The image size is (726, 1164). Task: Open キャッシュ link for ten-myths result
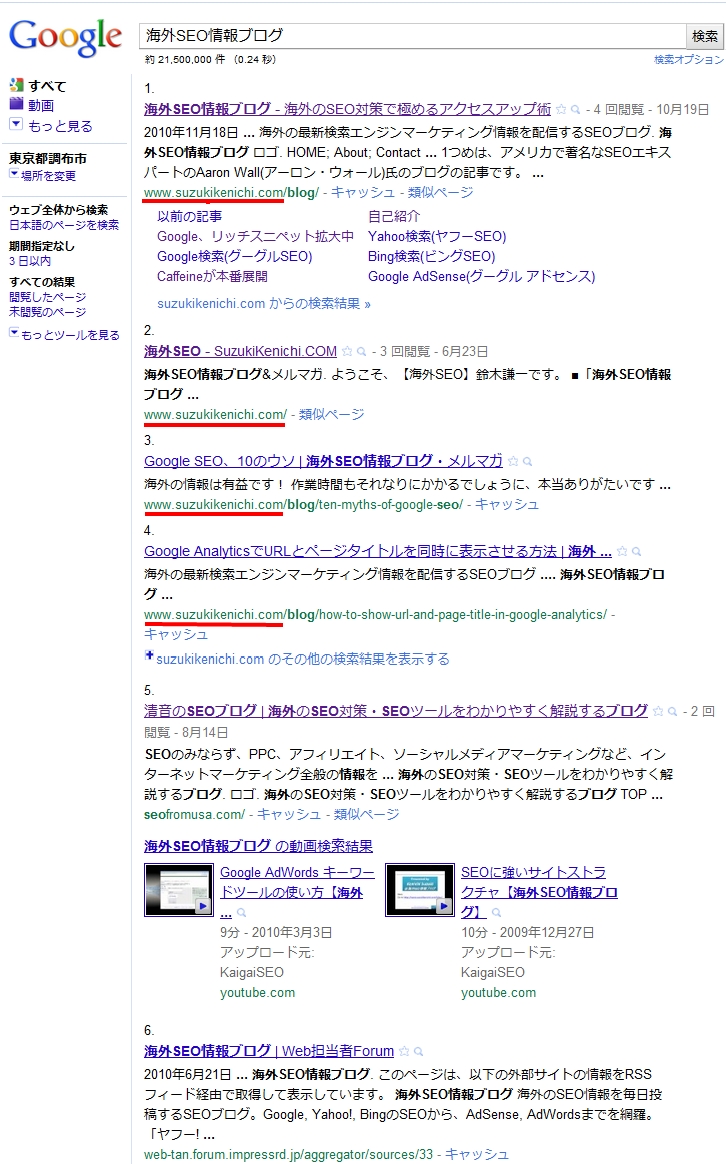(x=507, y=504)
